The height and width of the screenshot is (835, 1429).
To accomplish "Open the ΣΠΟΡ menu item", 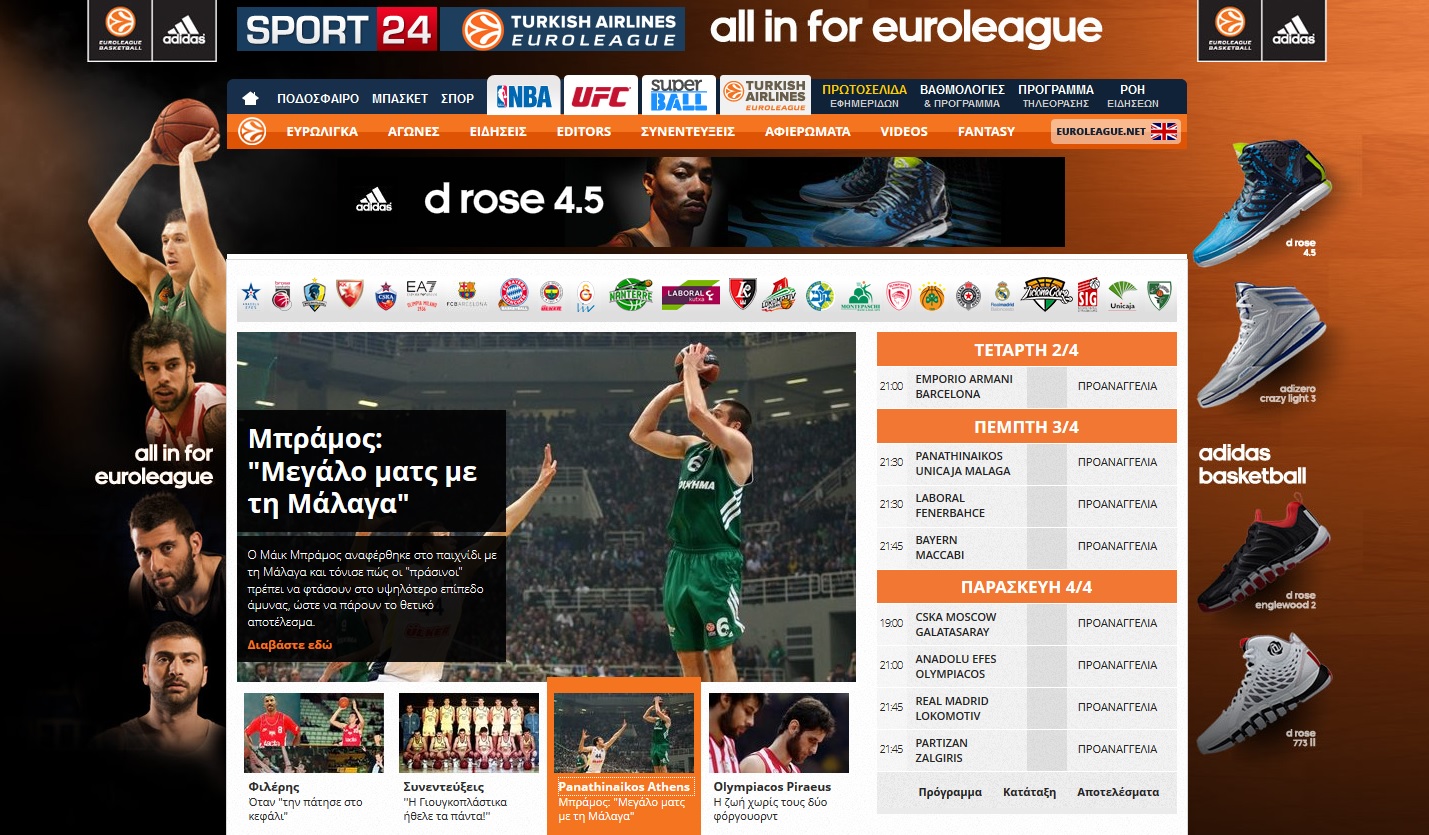I will point(457,99).
